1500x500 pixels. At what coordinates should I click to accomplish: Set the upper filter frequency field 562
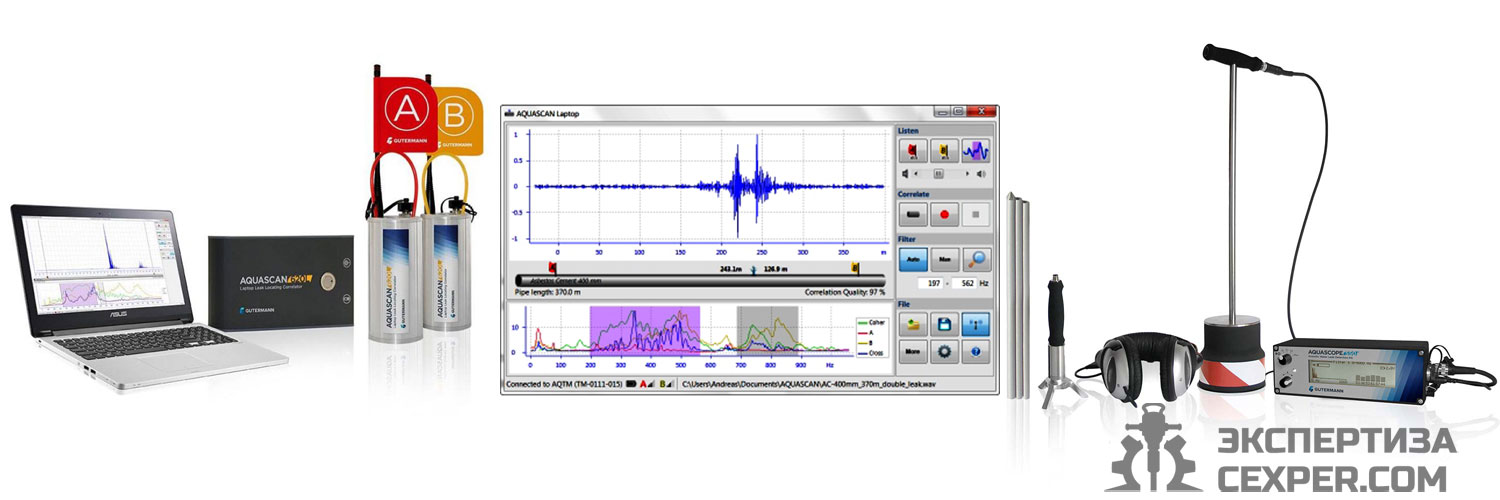[x=963, y=283]
